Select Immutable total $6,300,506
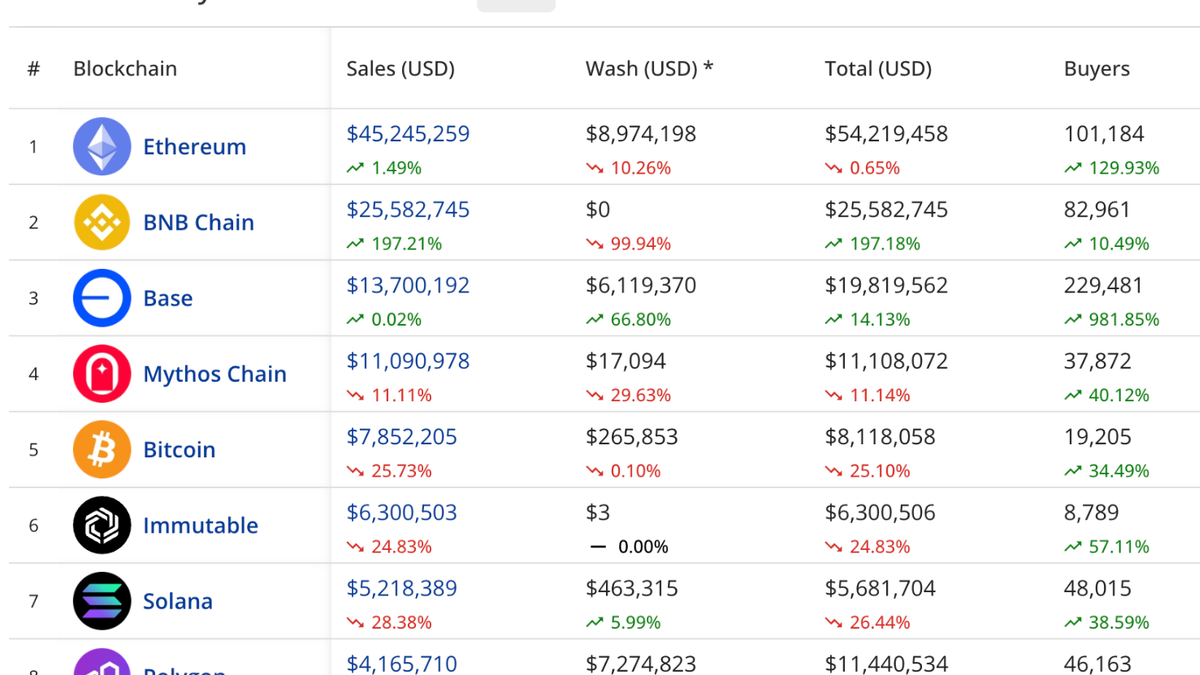This screenshot has height=675, width=1200. tap(881, 512)
